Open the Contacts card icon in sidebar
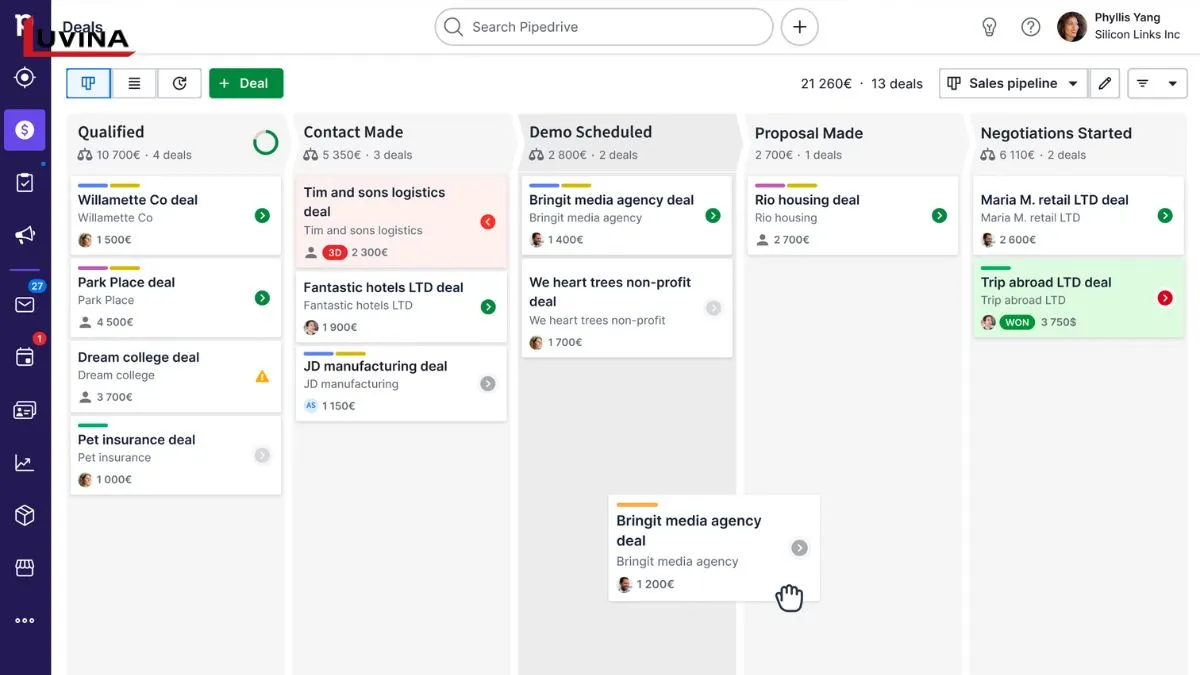 coord(25,410)
